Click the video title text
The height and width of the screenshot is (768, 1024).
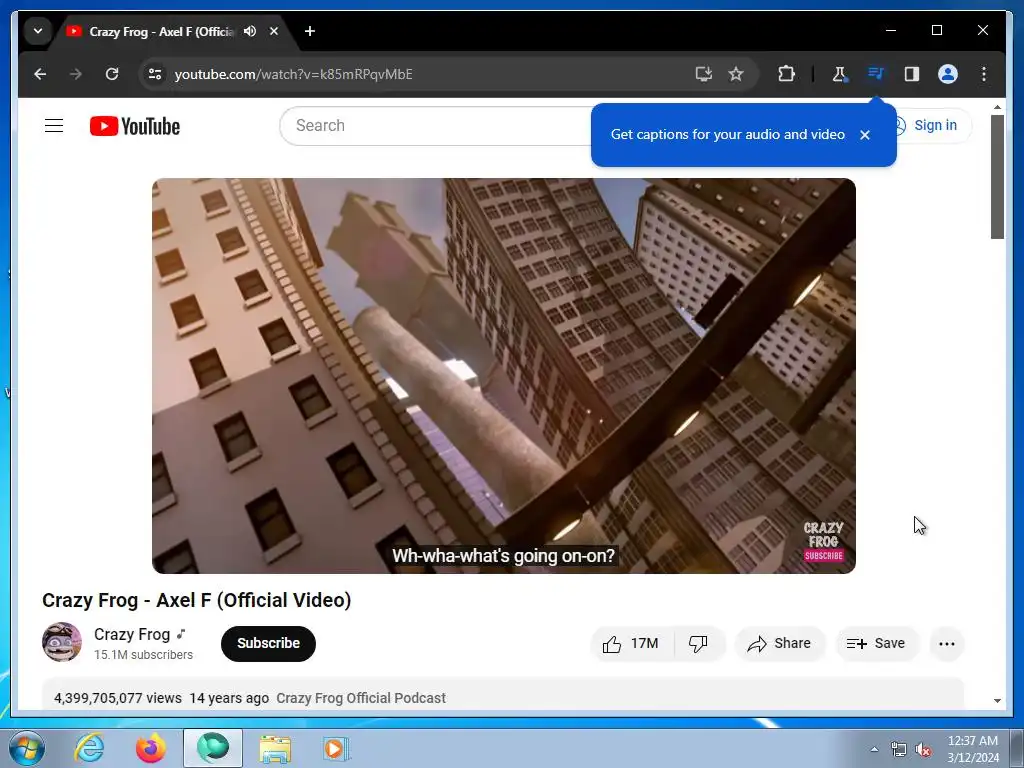(x=197, y=600)
